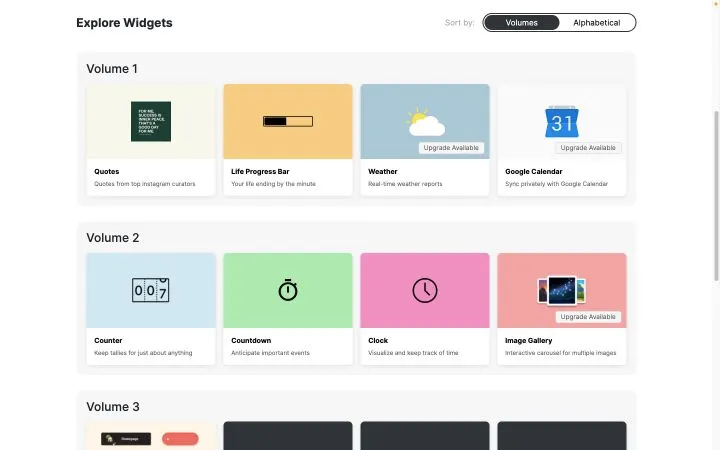Click Upgrade Available badge on Weather

click(x=451, y=148)
